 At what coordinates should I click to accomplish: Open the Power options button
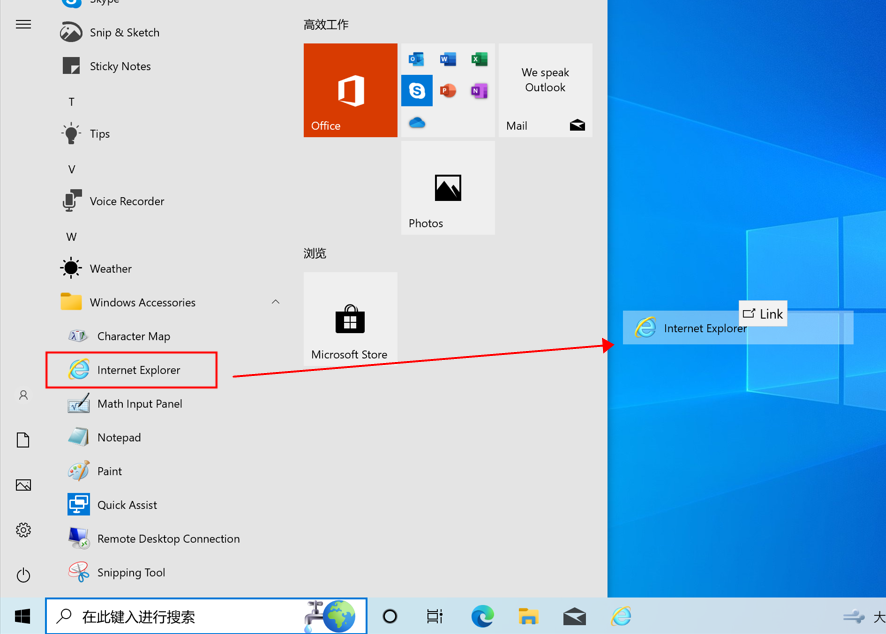tap(23, 575)
